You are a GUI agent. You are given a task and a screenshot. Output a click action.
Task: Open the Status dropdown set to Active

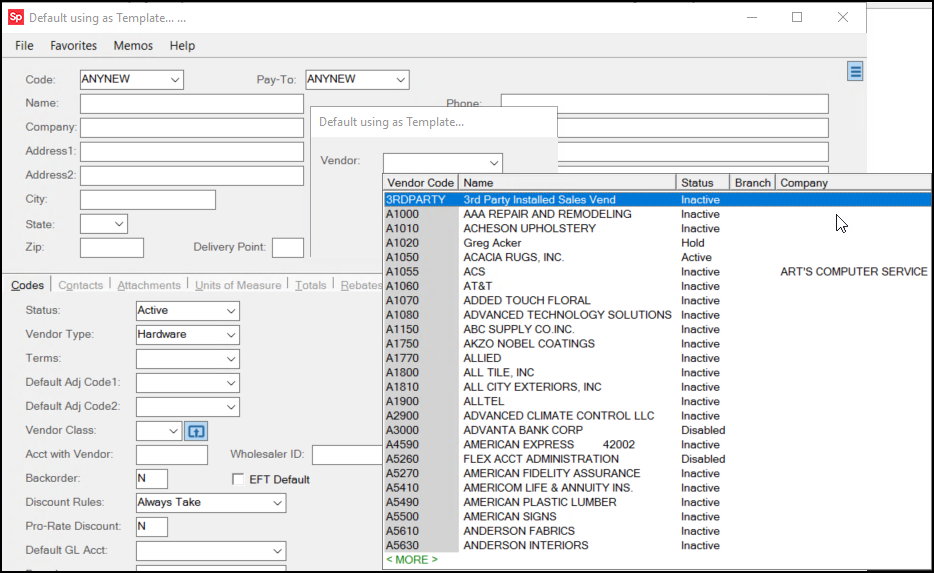231,311
